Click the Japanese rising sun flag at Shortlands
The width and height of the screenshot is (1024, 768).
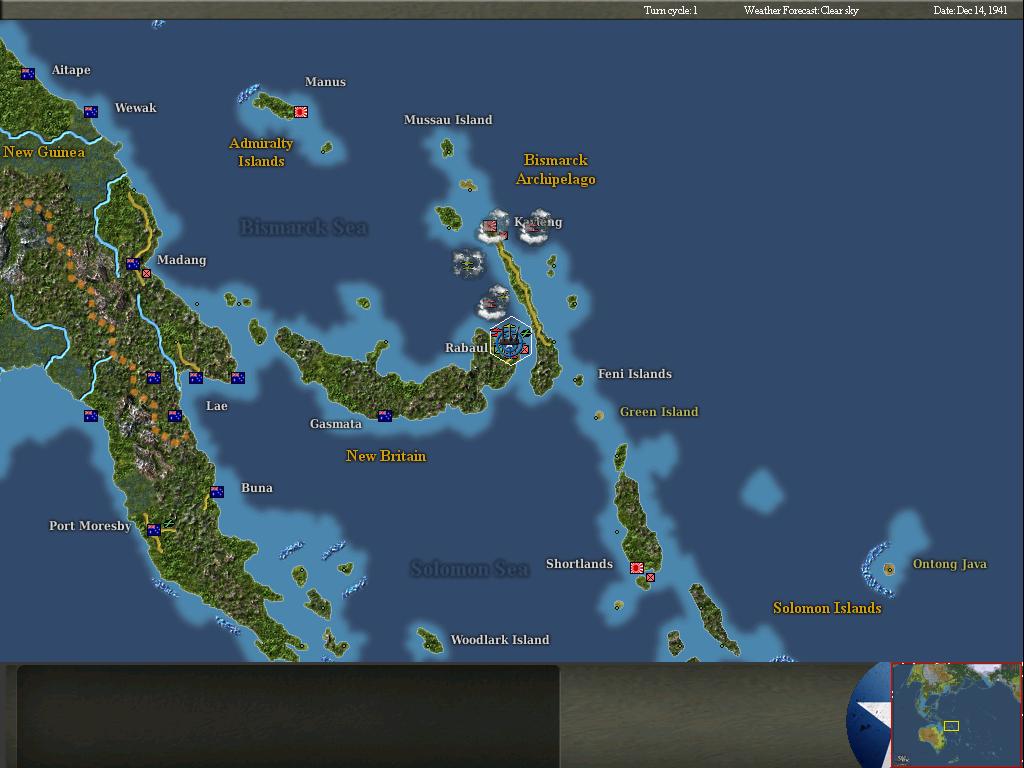click(x=637, y=568)
